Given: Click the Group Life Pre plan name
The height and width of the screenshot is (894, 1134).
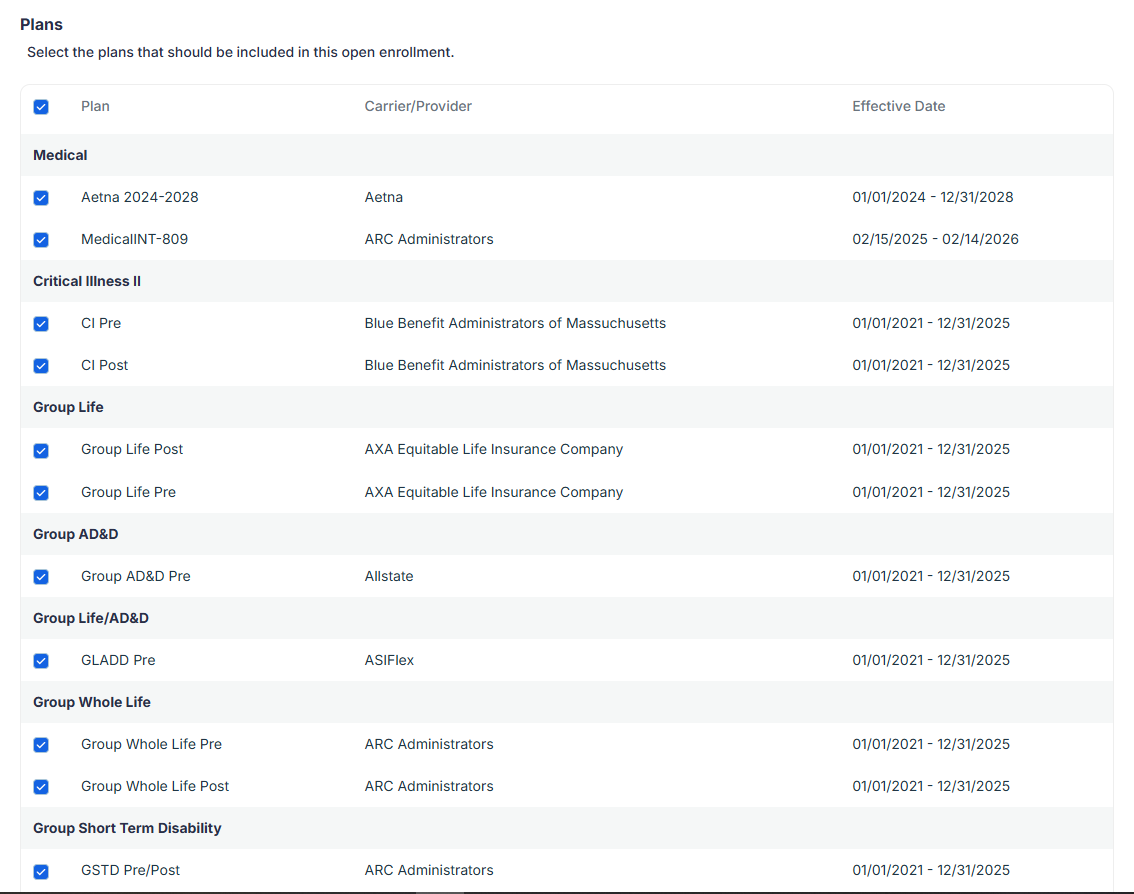Looking at the screenshot, I should (129, 493).
